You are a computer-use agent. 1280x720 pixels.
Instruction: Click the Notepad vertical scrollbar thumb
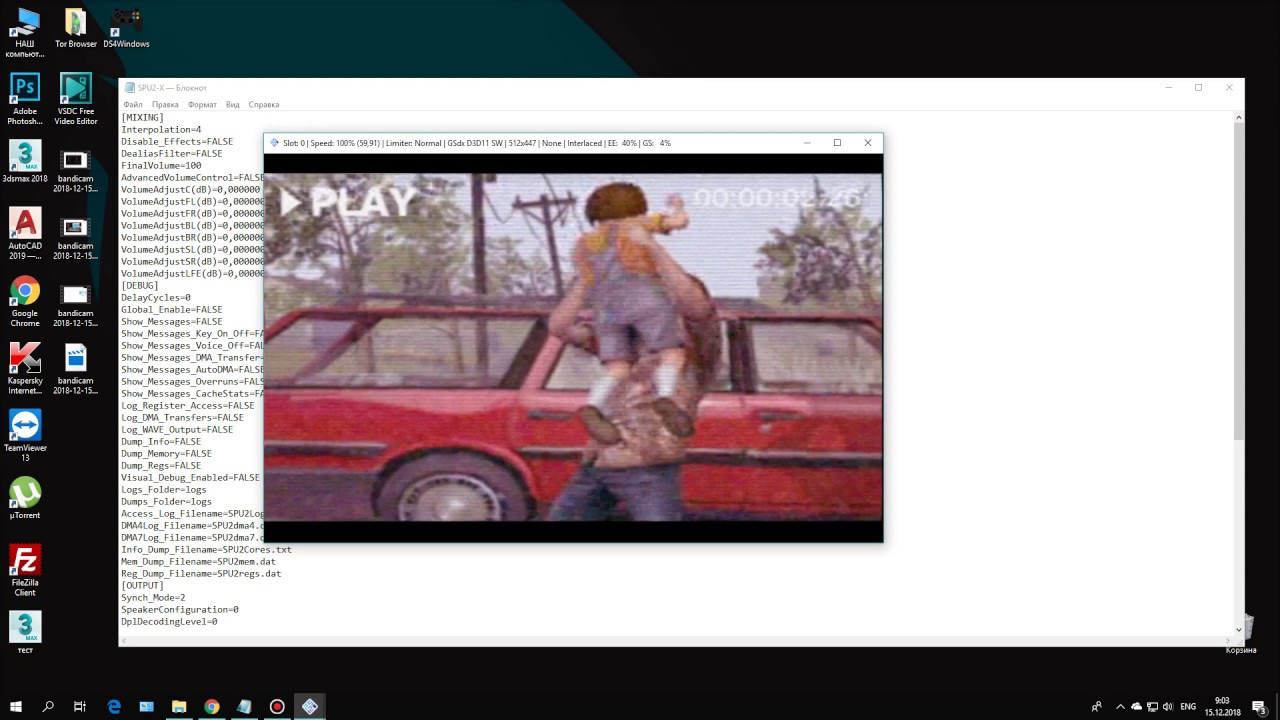coord(1239,282)
